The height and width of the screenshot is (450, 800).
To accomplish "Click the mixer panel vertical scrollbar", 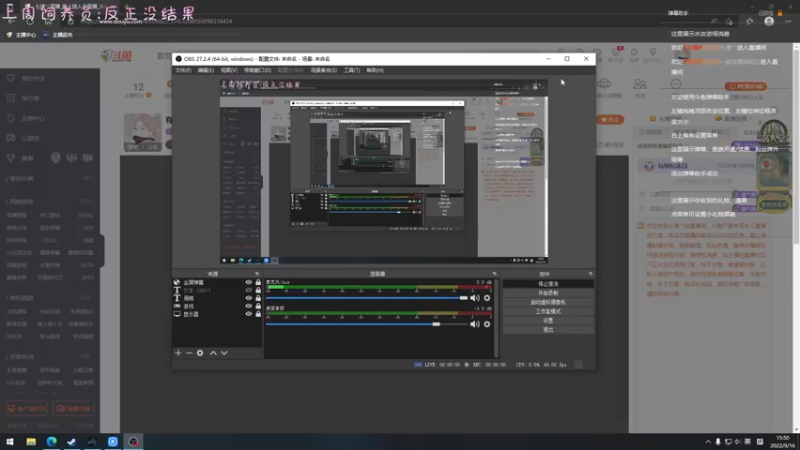I will point(496,317).
